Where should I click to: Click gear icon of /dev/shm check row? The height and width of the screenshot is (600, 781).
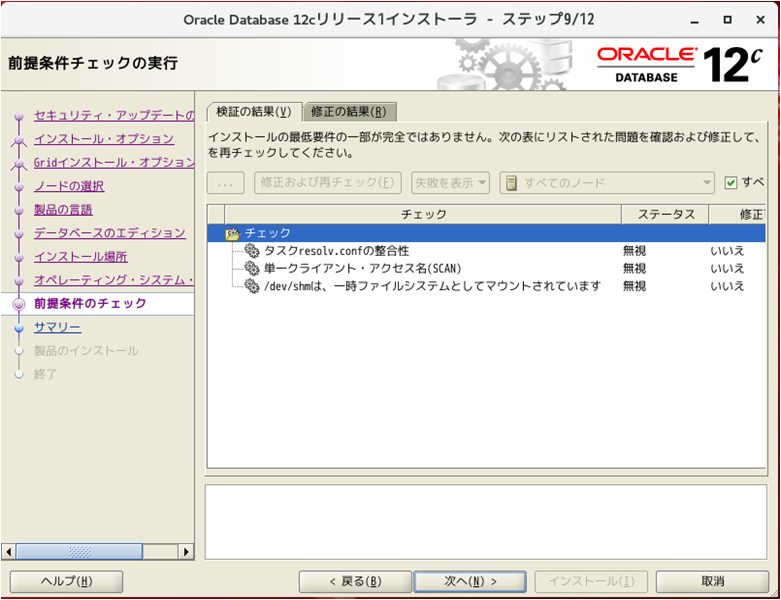click(252, 286)
